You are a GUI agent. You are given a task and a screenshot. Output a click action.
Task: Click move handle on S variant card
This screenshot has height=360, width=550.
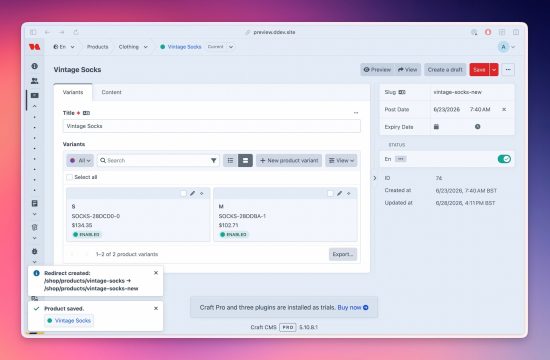[202, 193]
